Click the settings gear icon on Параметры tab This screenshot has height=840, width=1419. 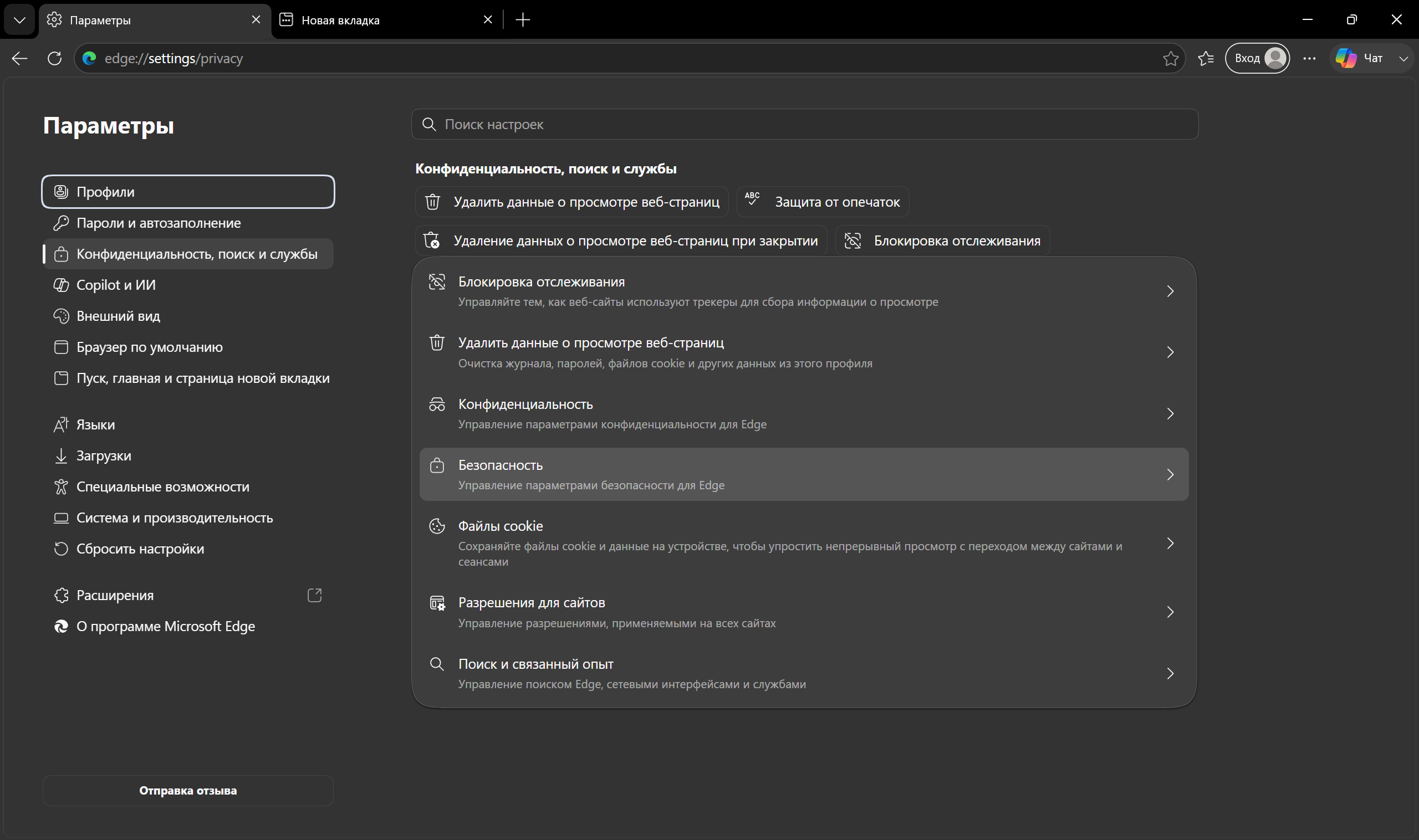coord(54,20)
